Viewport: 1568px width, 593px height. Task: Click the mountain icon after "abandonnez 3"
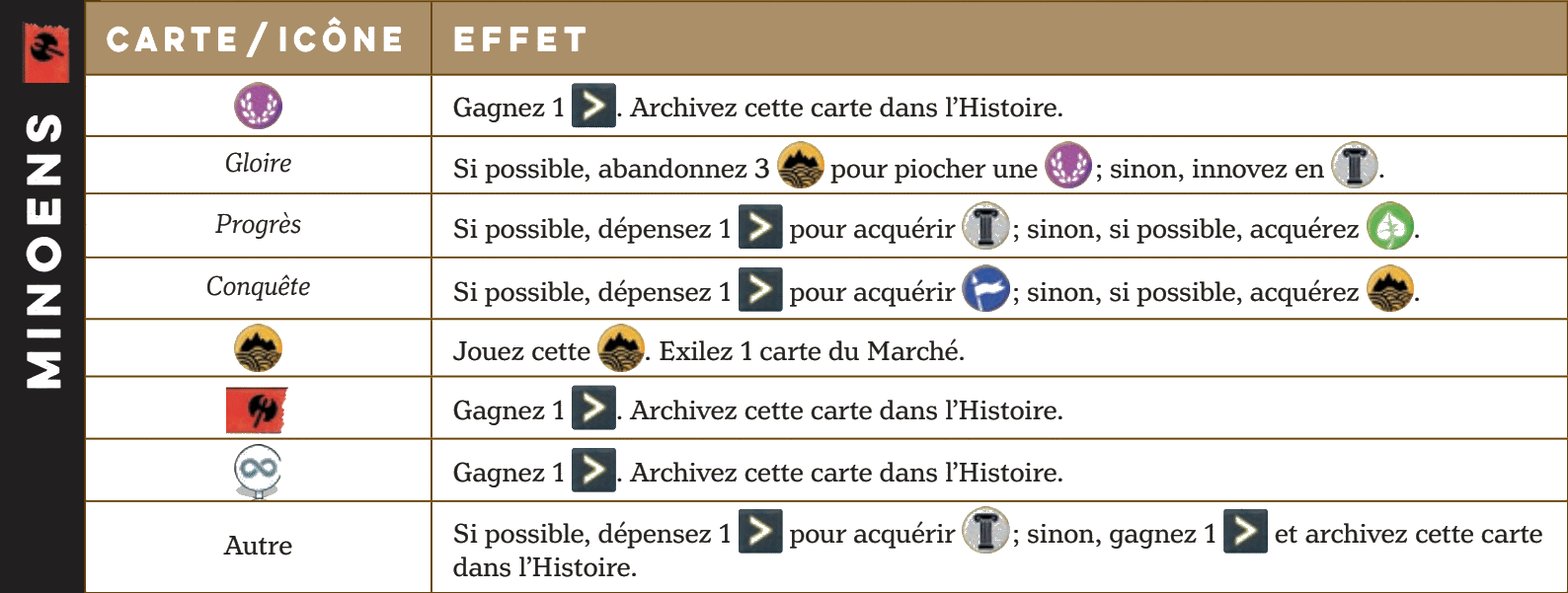click(800, 167)
